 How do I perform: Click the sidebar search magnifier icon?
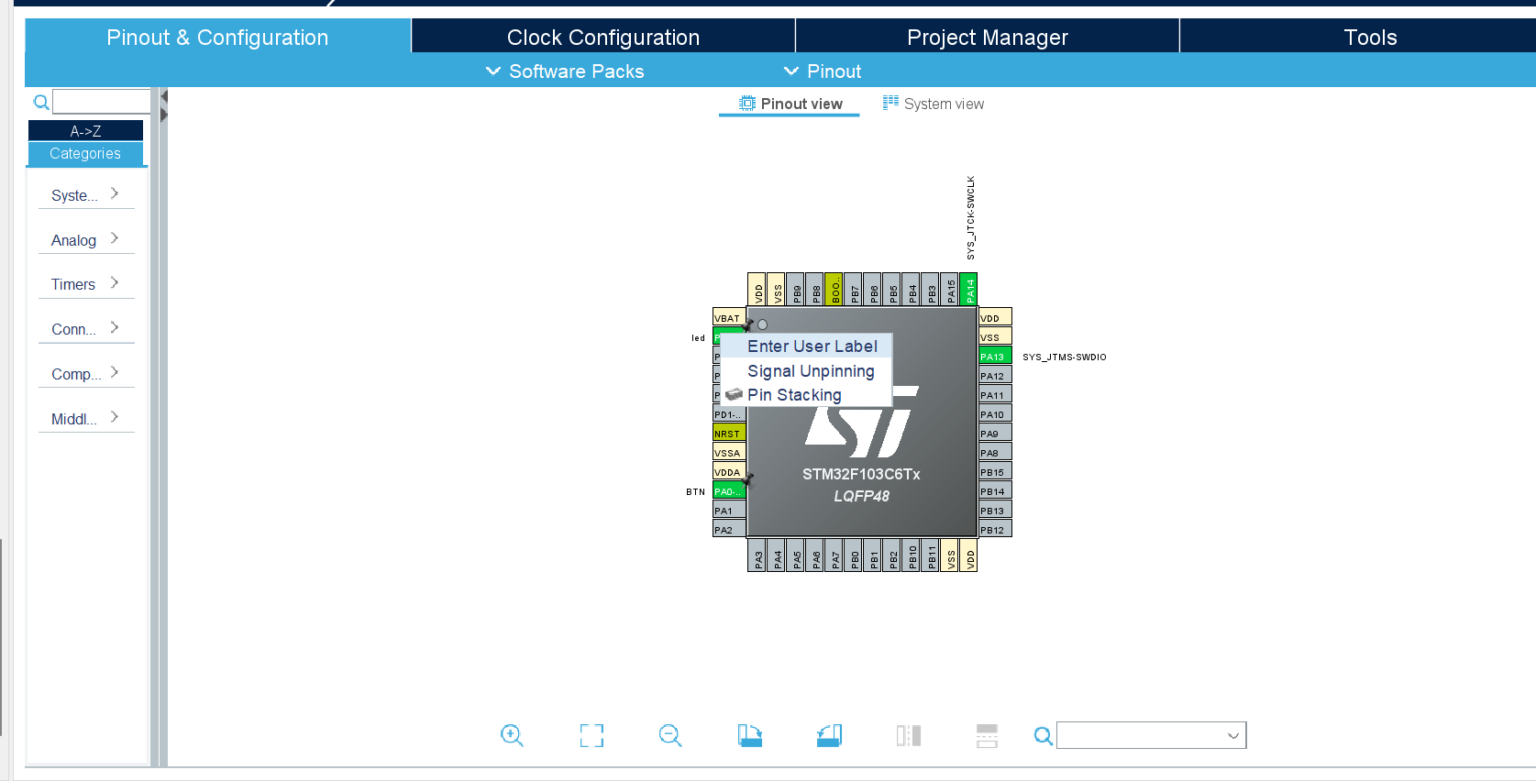coord(40,101)
